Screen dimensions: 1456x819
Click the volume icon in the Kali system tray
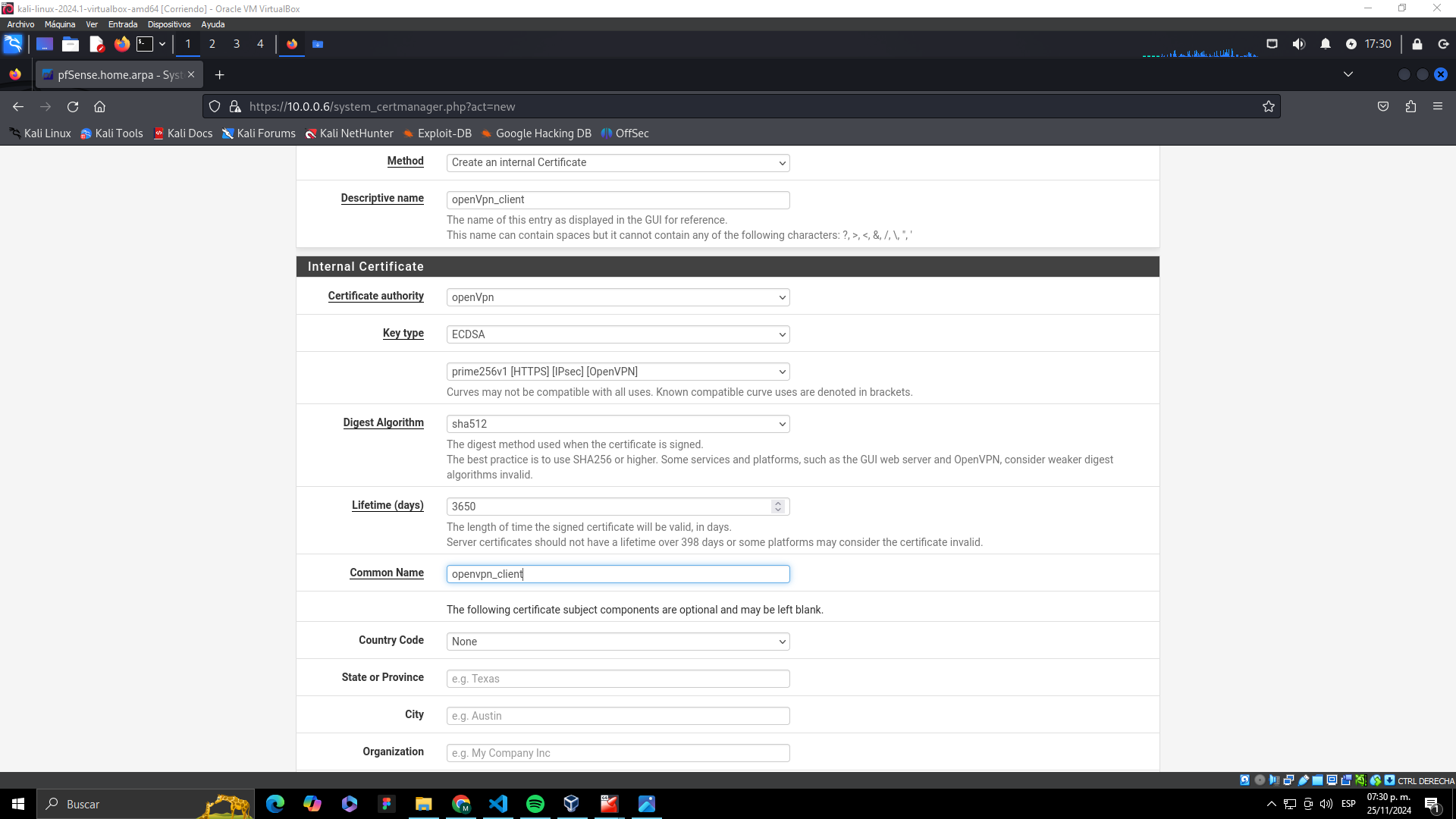pos(1299,44)
